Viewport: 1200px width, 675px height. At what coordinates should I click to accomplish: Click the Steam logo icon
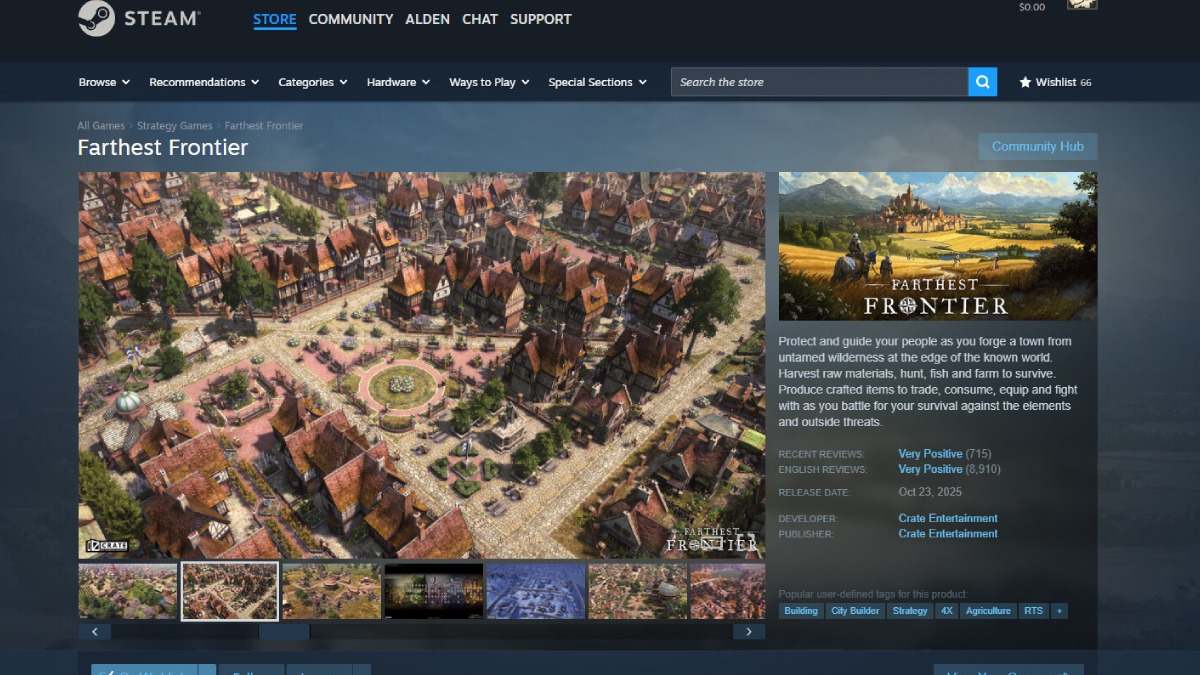coord(96,18)
